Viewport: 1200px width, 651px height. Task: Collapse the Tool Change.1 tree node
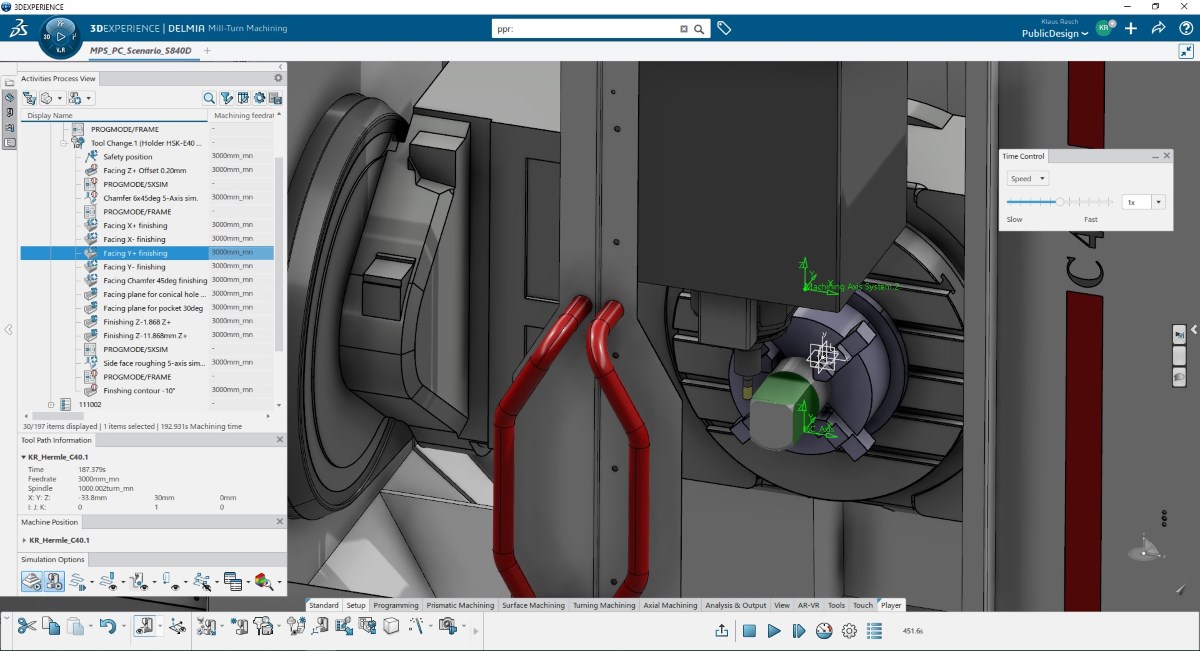63,143
